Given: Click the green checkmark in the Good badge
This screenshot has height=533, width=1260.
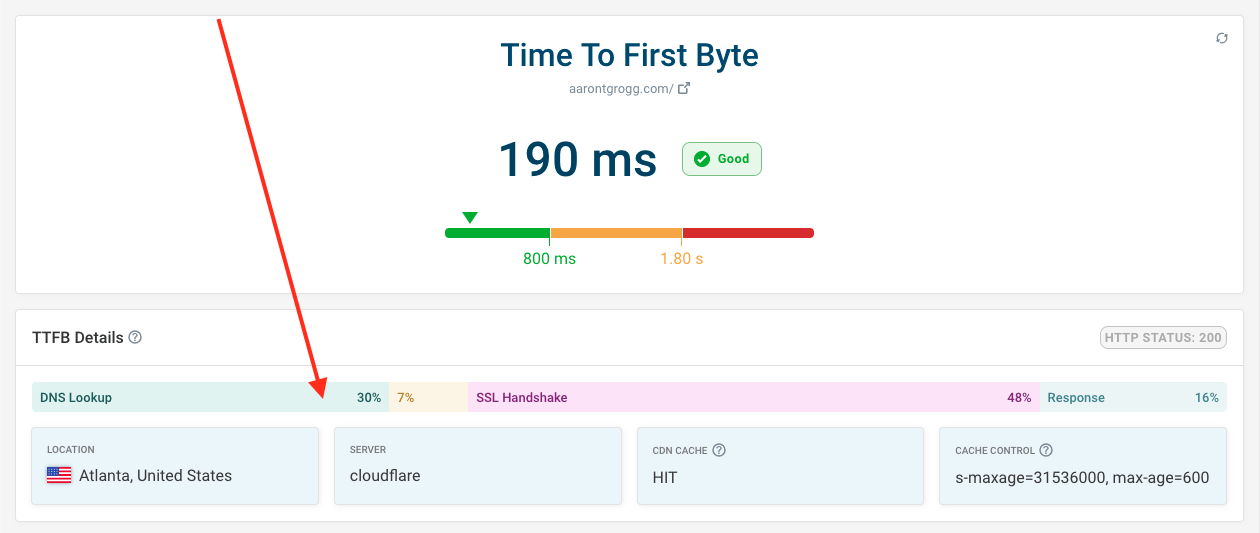Looking at the screenshot, I should tap(702, 159).
